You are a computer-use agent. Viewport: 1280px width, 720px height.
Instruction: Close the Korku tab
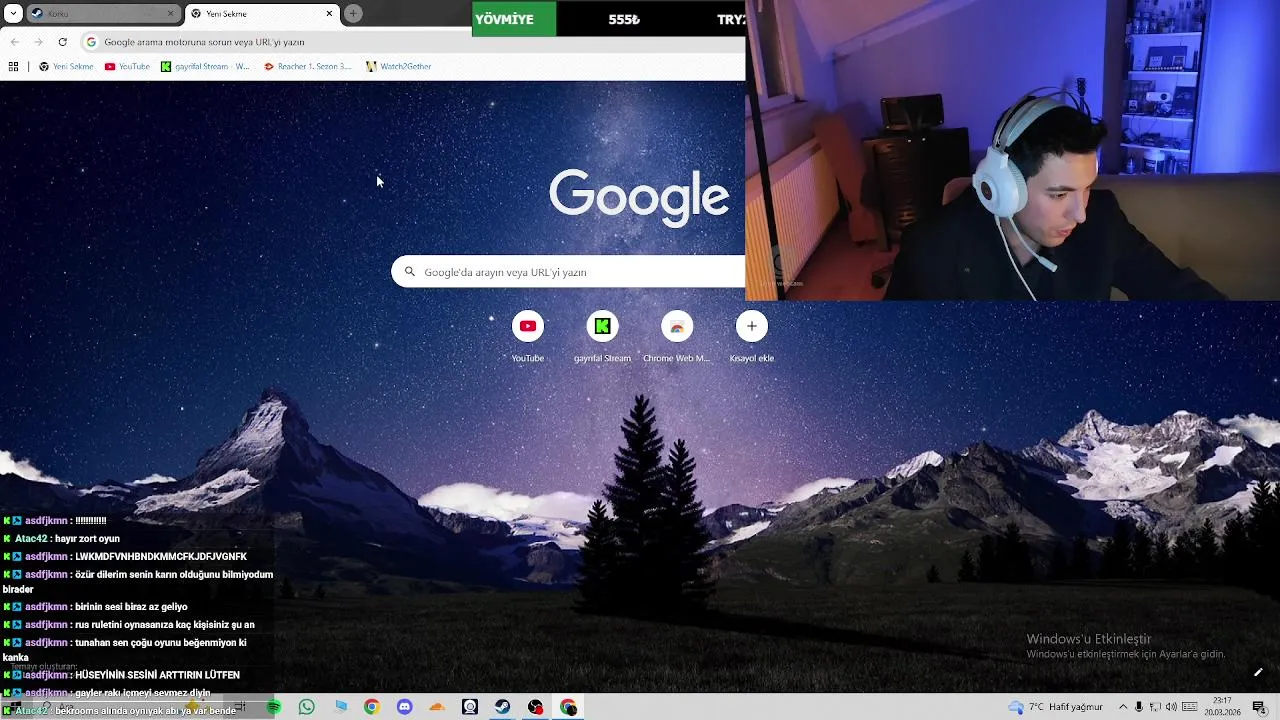tap(170, 13)
